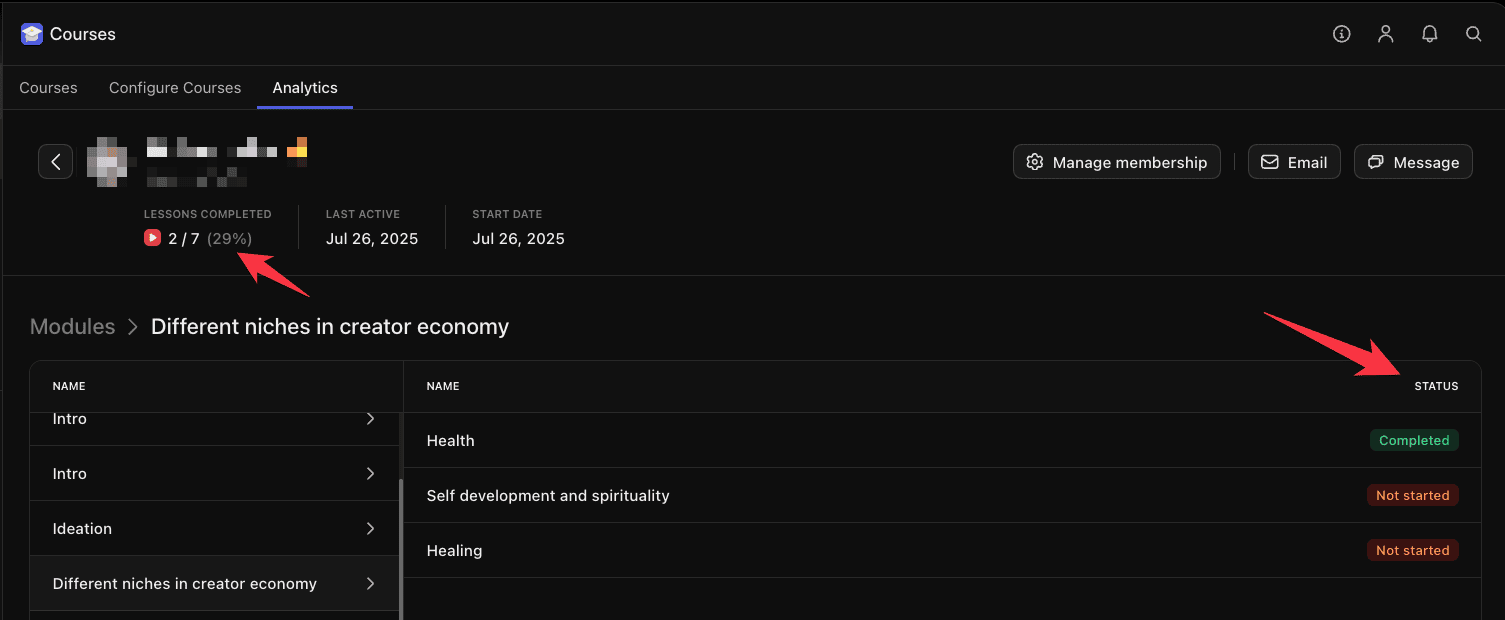Click the profile icon
Screen dimensions: 1505x620
pos(1385,33)
